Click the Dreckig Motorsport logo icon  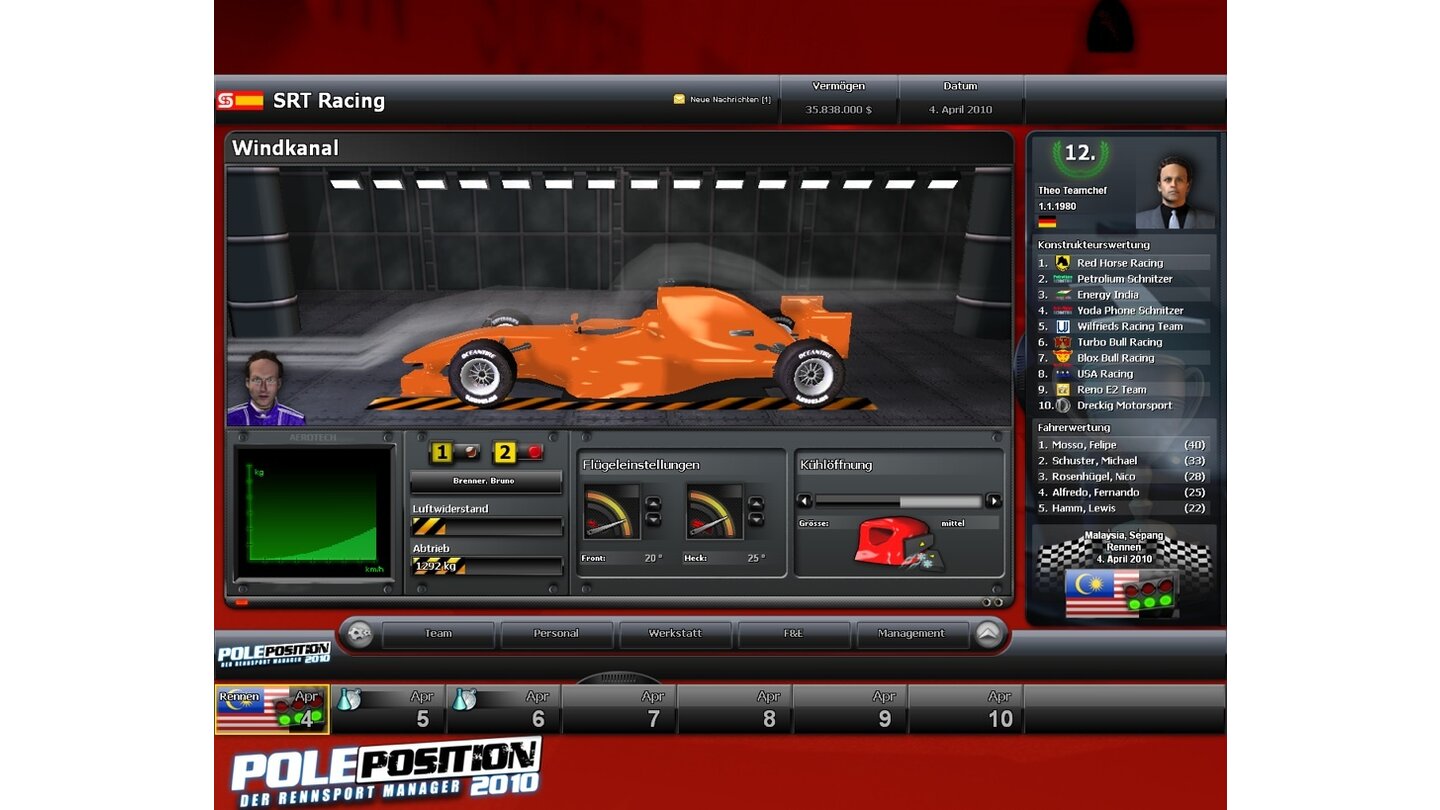click(x=1063, y=406)
